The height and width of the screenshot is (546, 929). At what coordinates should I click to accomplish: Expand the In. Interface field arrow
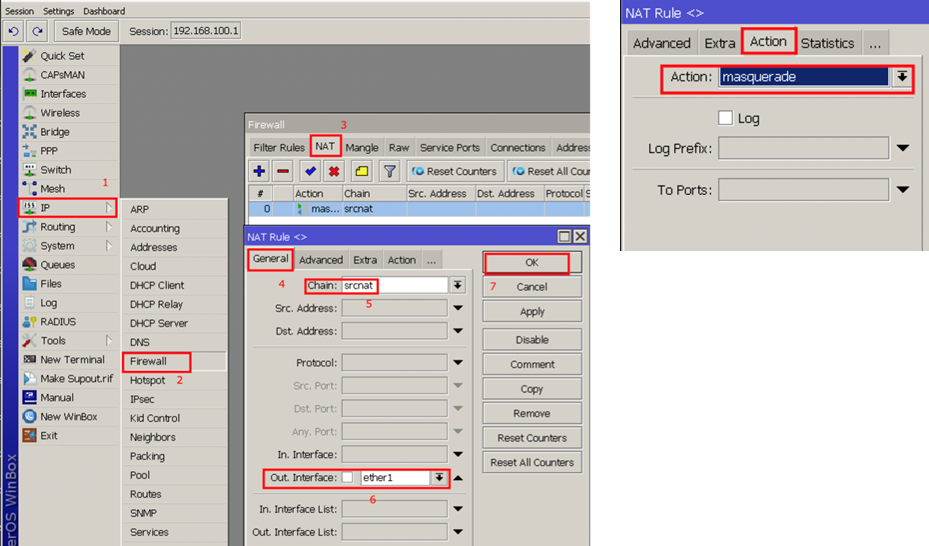coord(458,454)
